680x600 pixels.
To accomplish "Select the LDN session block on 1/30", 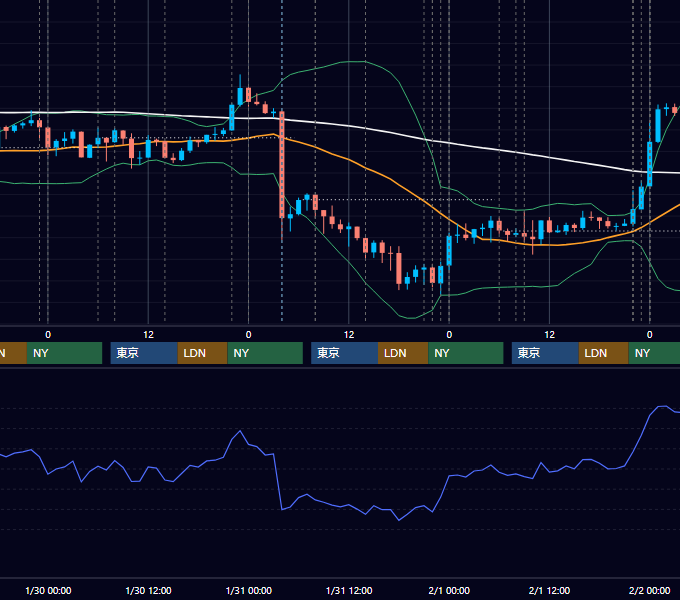I will (203, 353).
